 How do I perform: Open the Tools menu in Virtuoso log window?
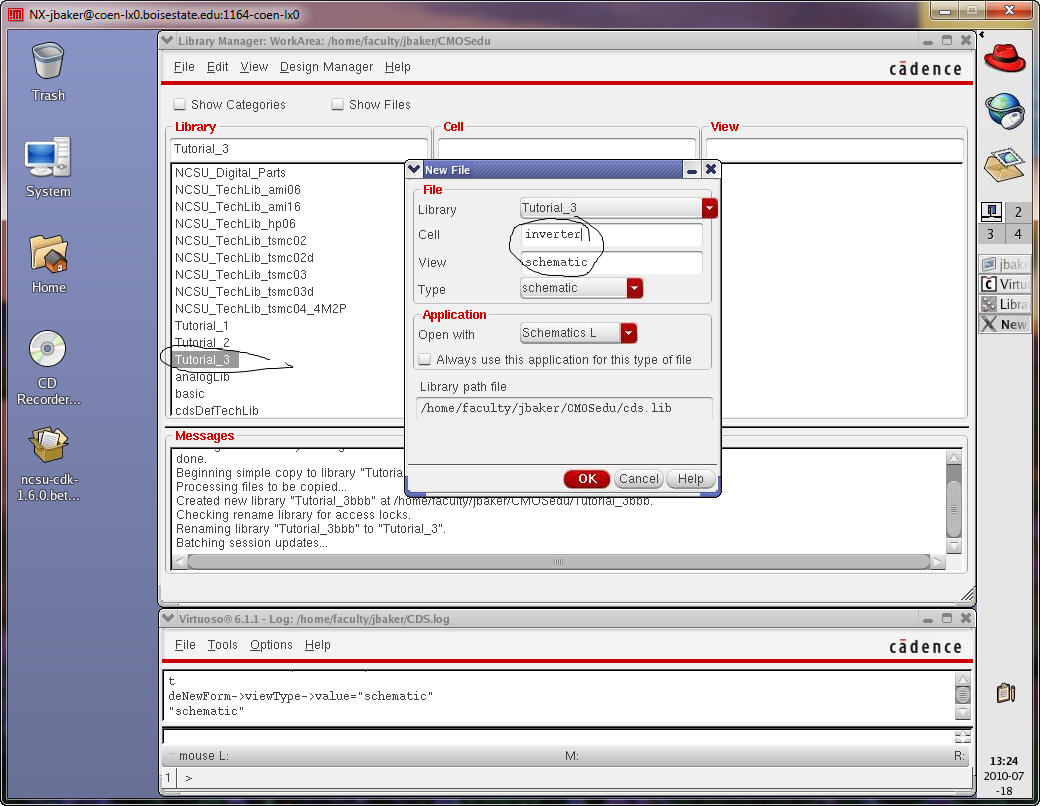click(222, 645)
